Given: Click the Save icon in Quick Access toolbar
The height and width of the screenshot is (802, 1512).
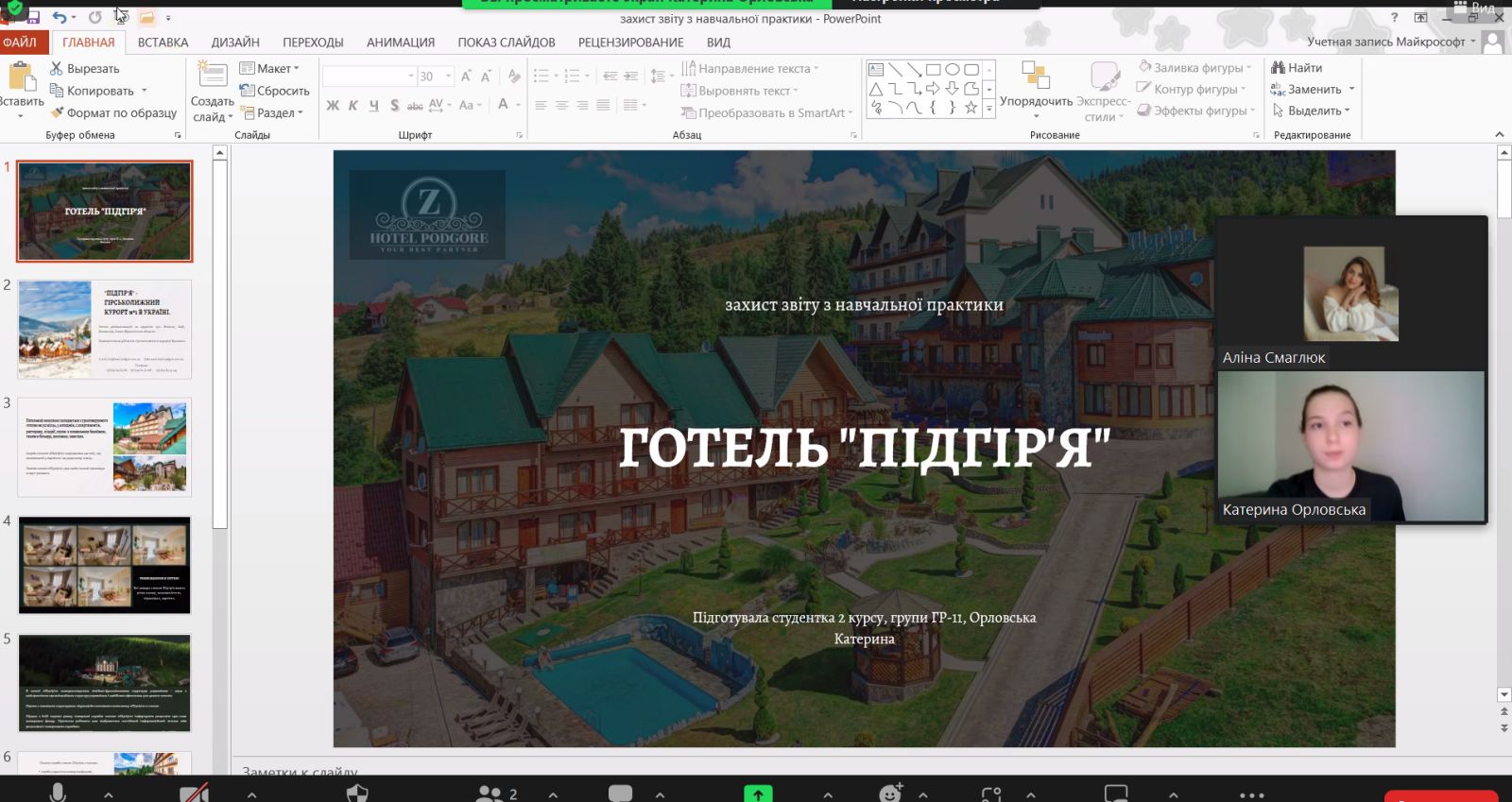Looking at the screenshot, I should point(33,17).
